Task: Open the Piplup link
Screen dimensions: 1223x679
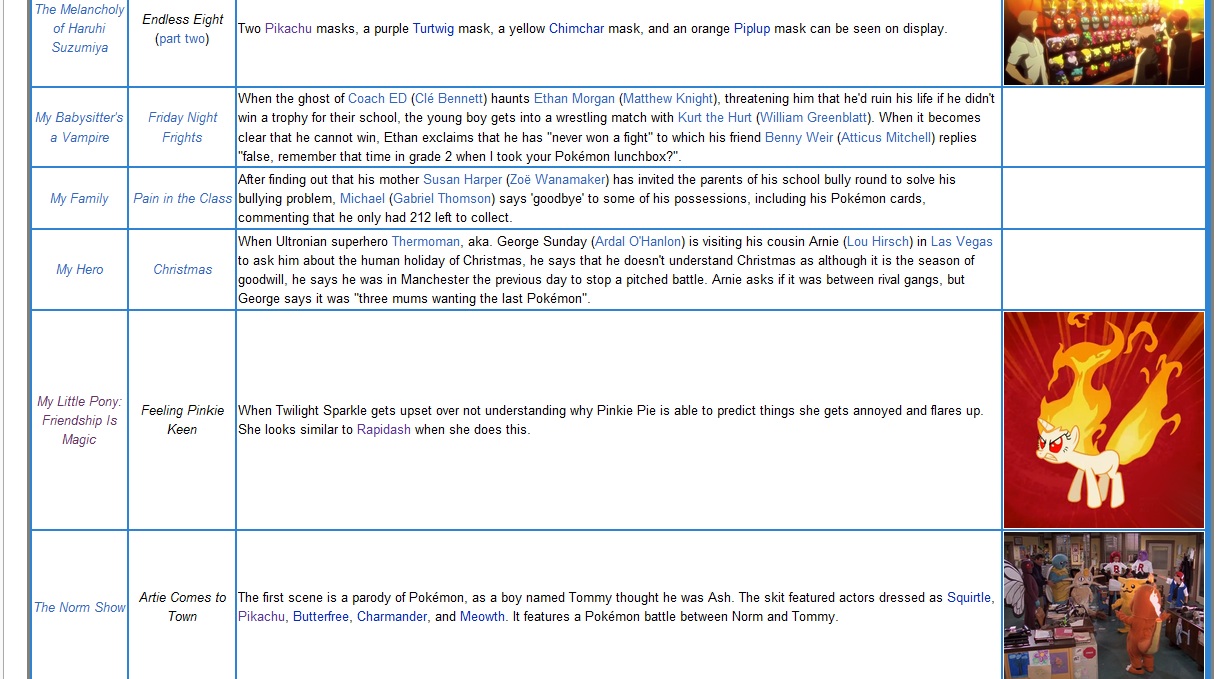Action: [752, 29]
